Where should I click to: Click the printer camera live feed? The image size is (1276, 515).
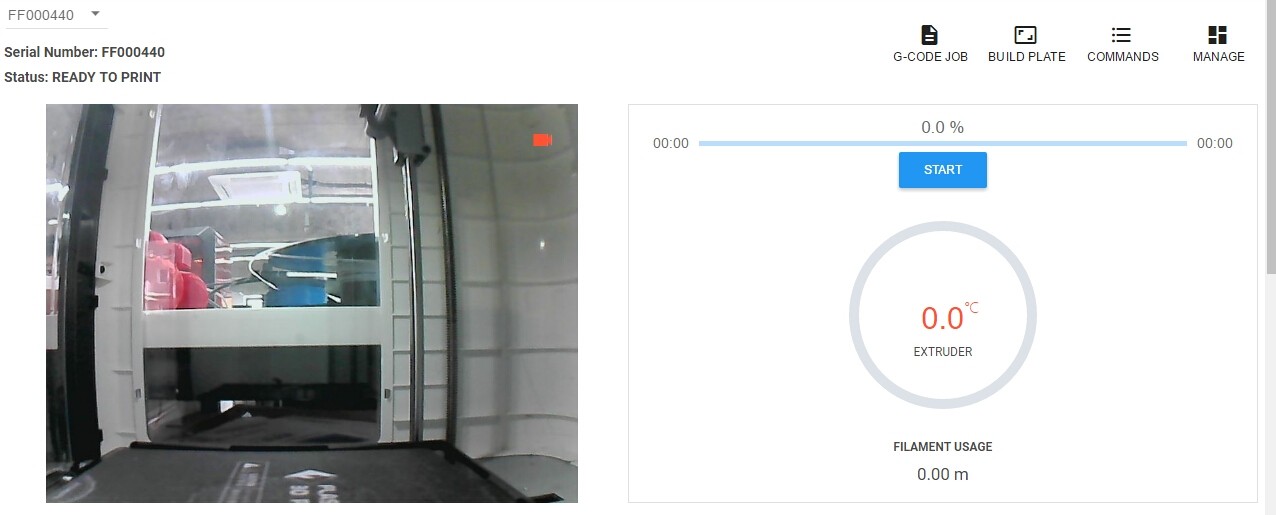(x=312, y=303)
